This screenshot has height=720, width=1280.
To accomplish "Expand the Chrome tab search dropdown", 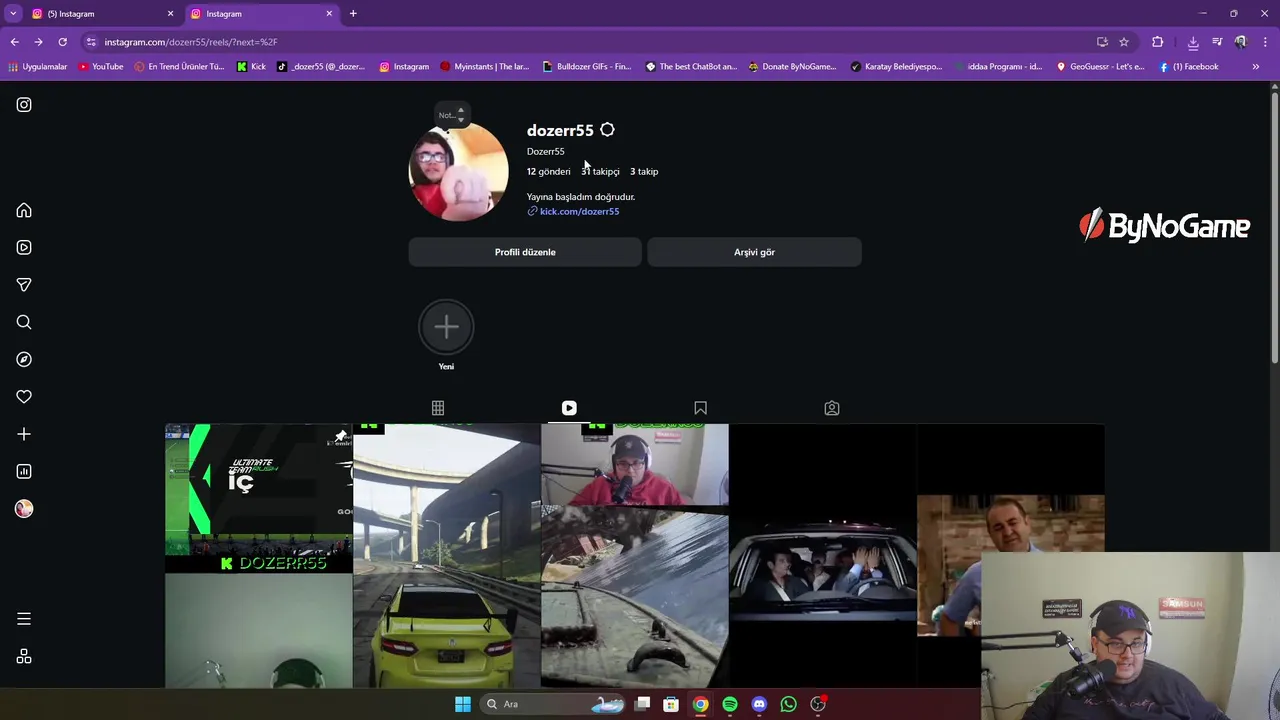I will pos(13,13).
